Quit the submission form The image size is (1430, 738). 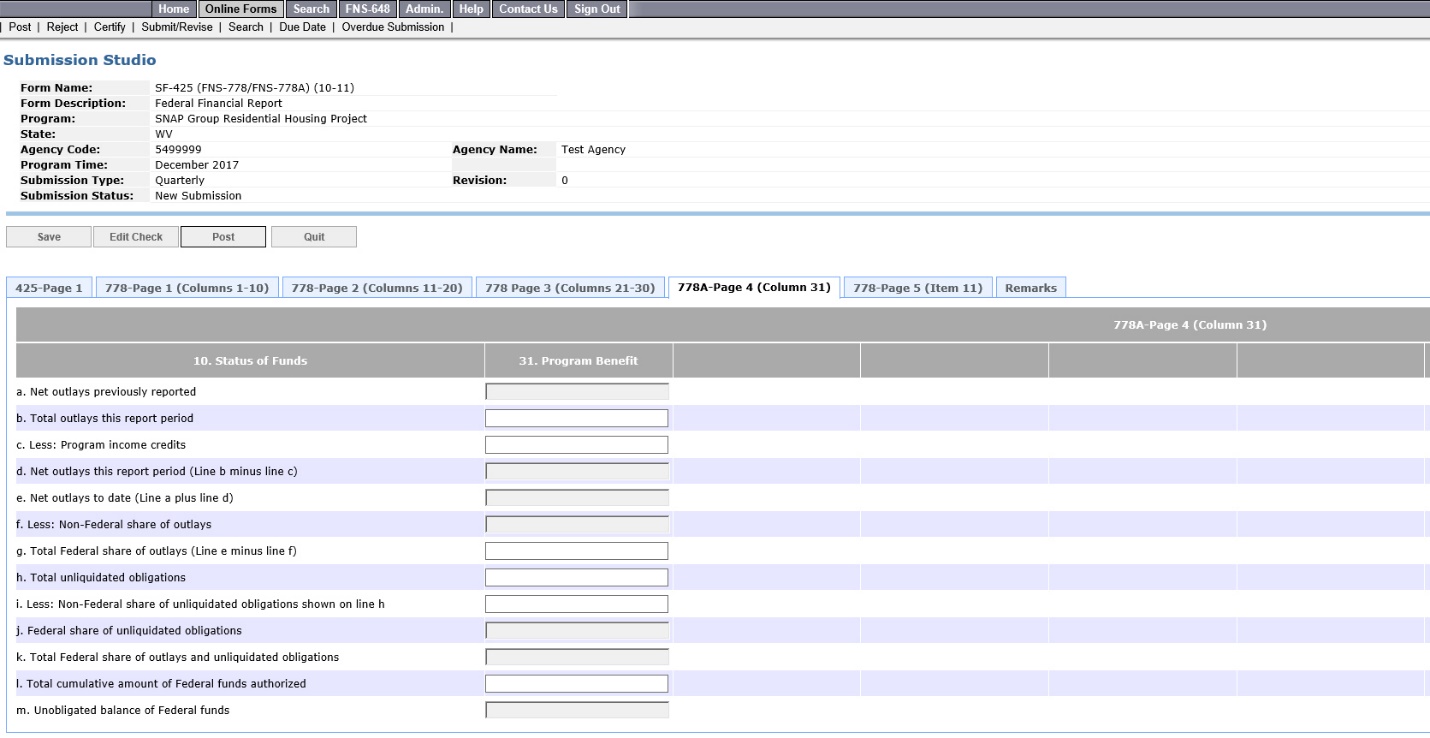pyautogui.click(x=314, y=237)
